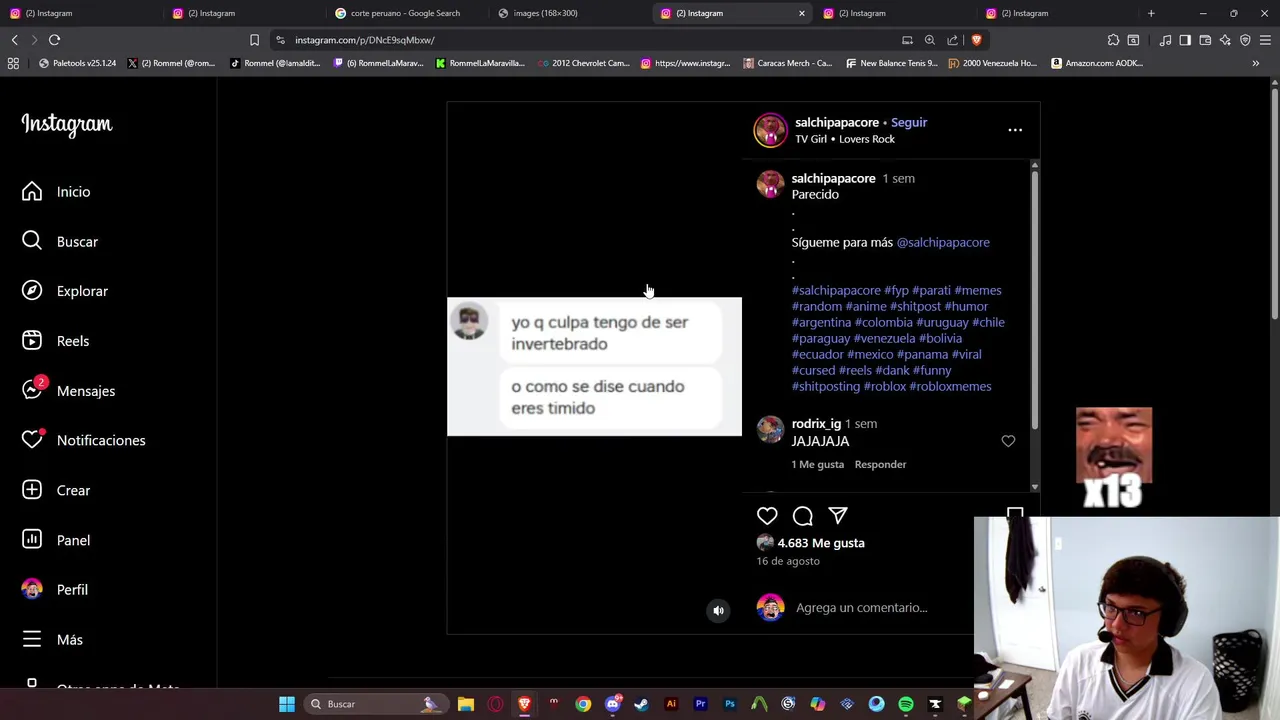View '1 Me gusta' on comment
Image resolution: width=1280 pixels, height=720 pixels.
(818, 464)
